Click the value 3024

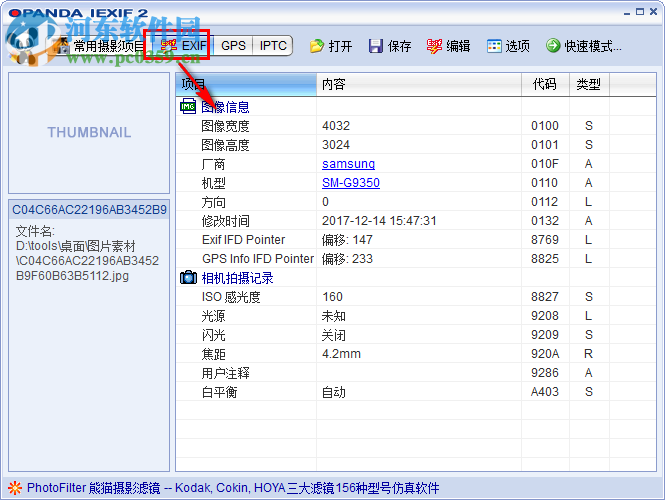(336, 145)
